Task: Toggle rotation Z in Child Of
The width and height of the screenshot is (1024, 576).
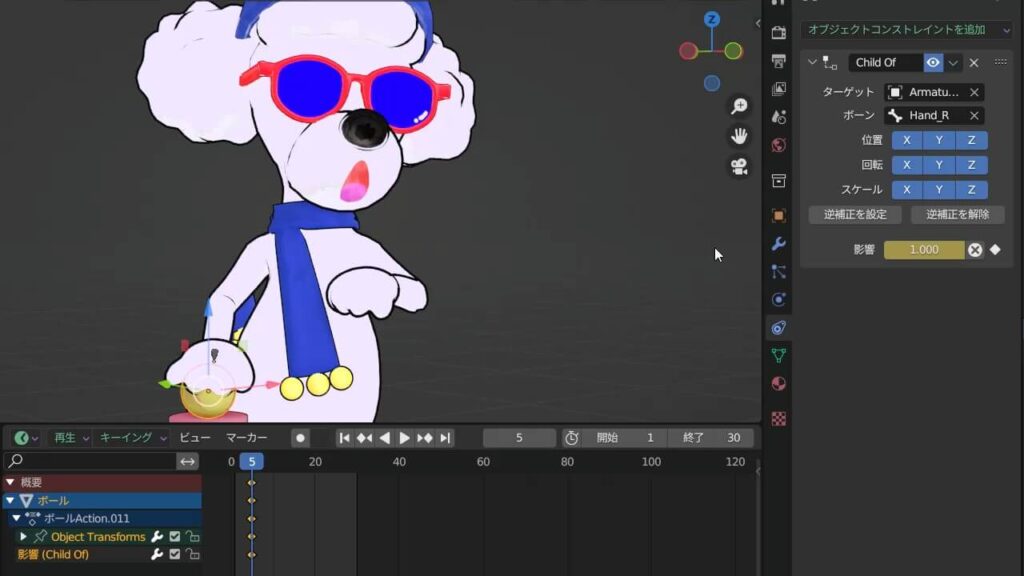Action: pos(972,165)
